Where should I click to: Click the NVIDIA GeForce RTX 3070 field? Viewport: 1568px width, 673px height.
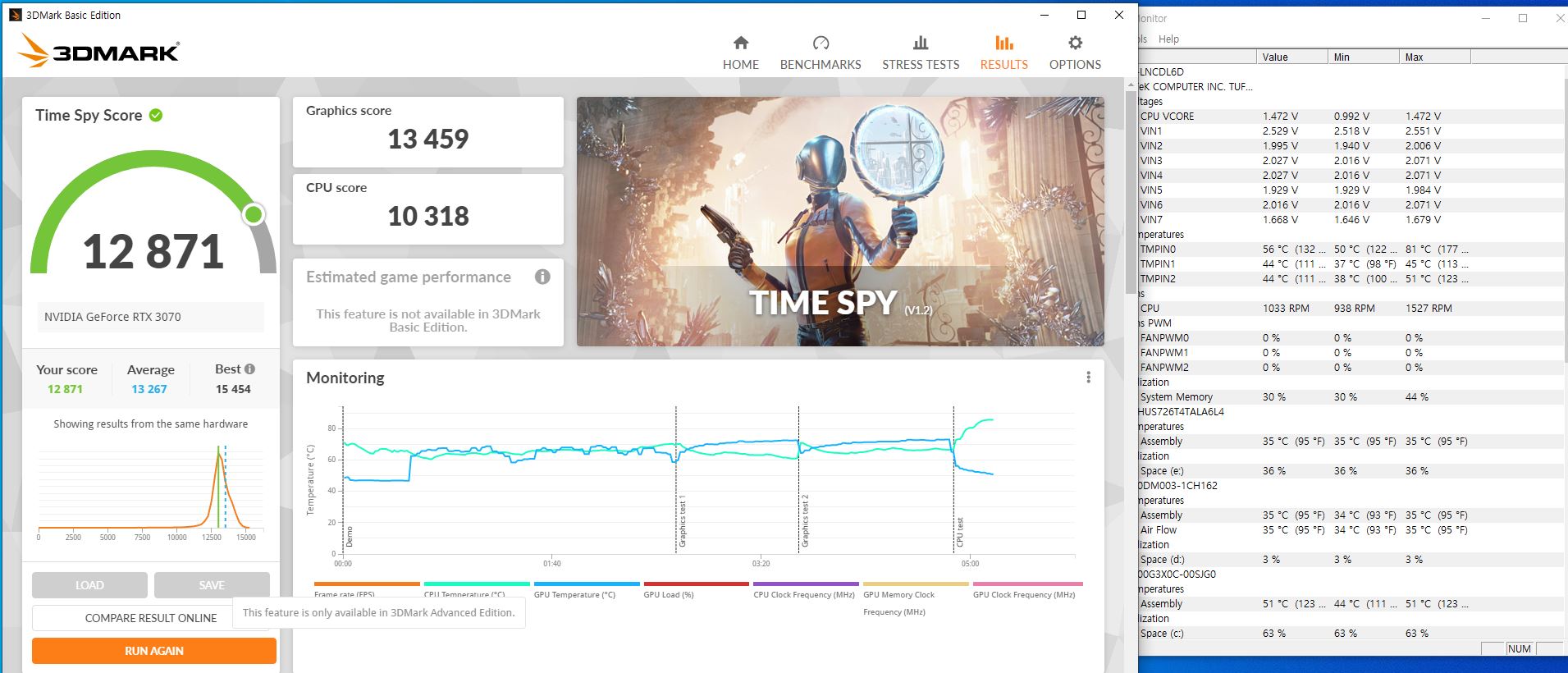[150, 317]
